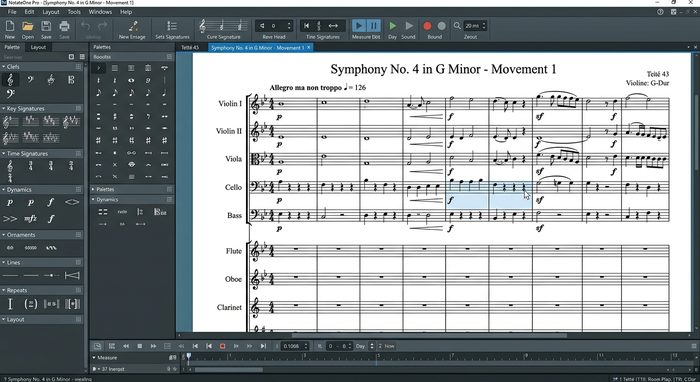Viewport: 700px width, 382px height.
Task: Save the score with the Save disk icon
Action: pos(46,26)
